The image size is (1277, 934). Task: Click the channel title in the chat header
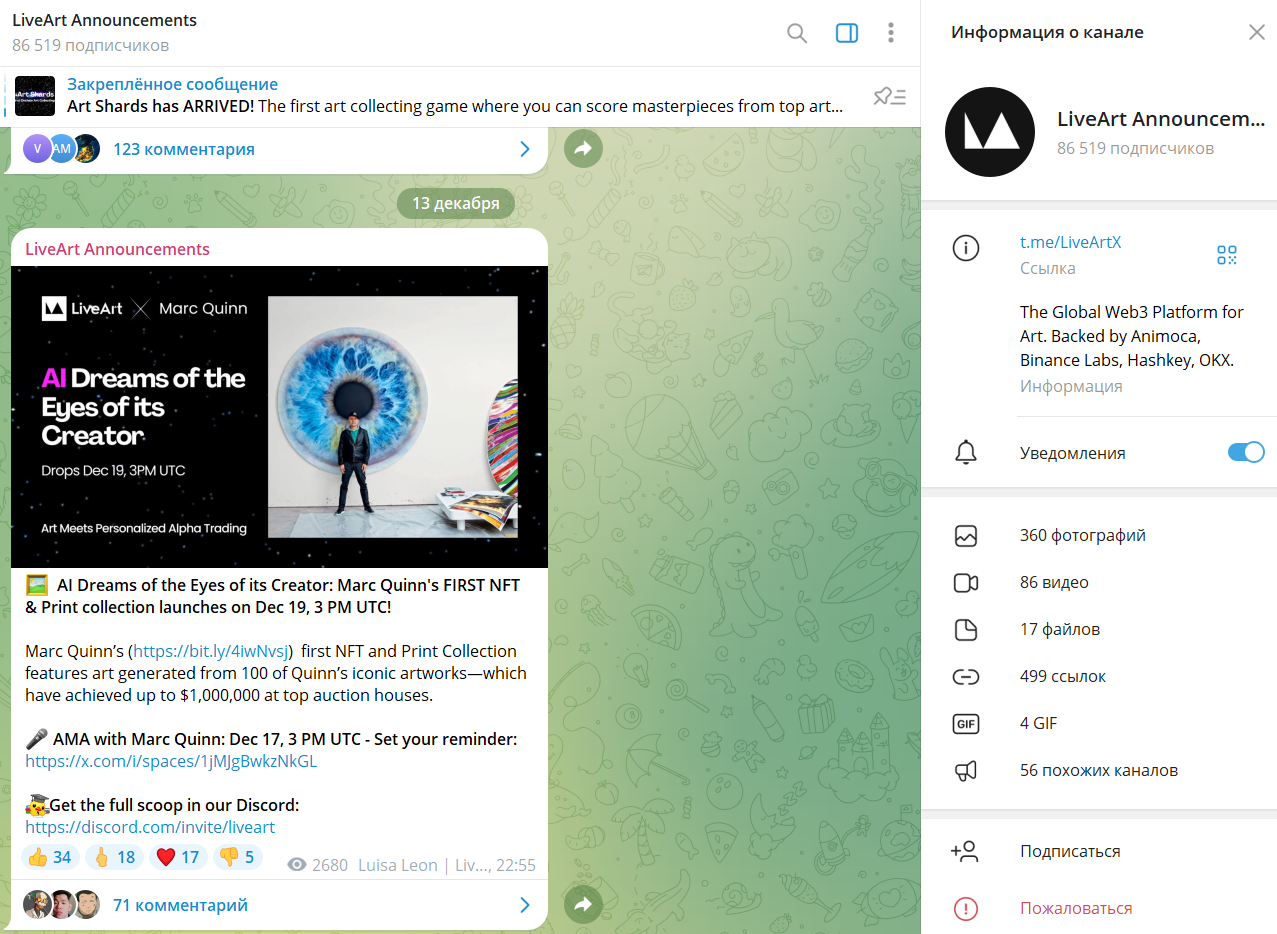[104, 20]
